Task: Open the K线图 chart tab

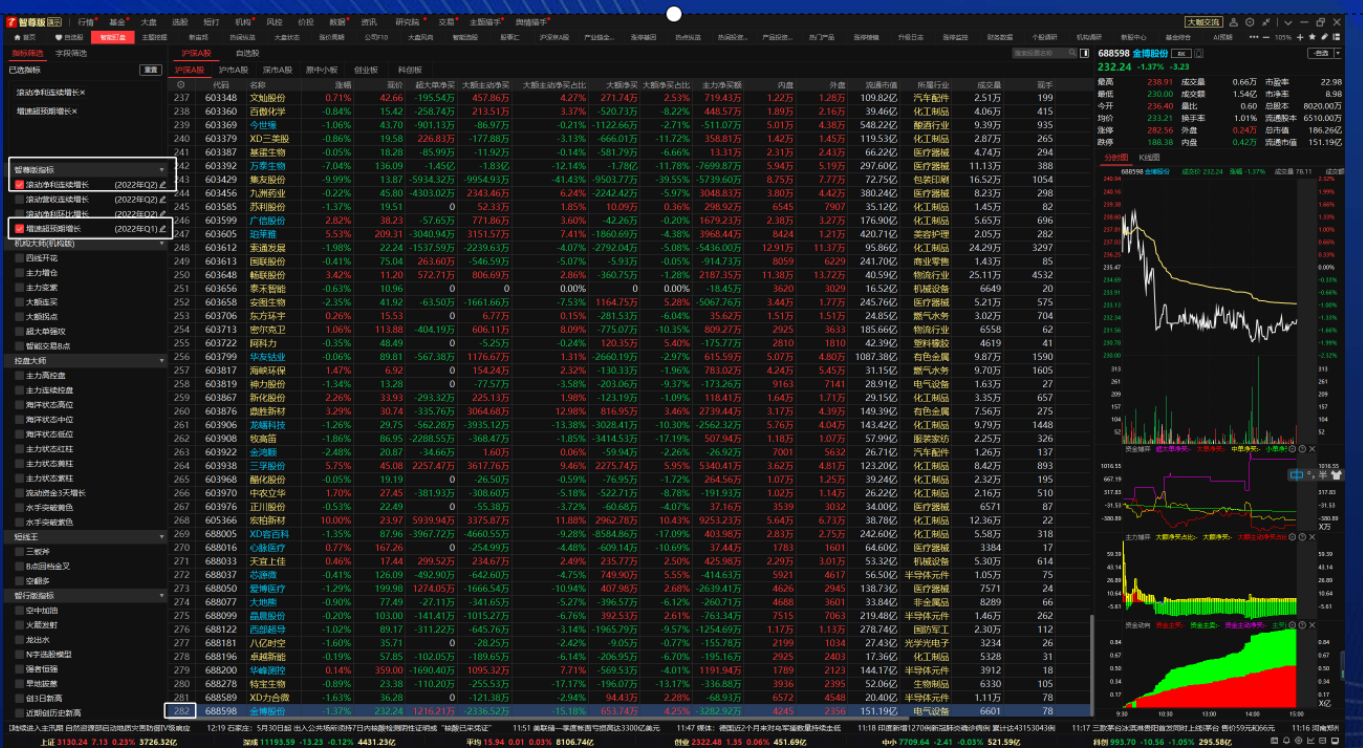Action: pyautogui.click(x=1149, y=157)
